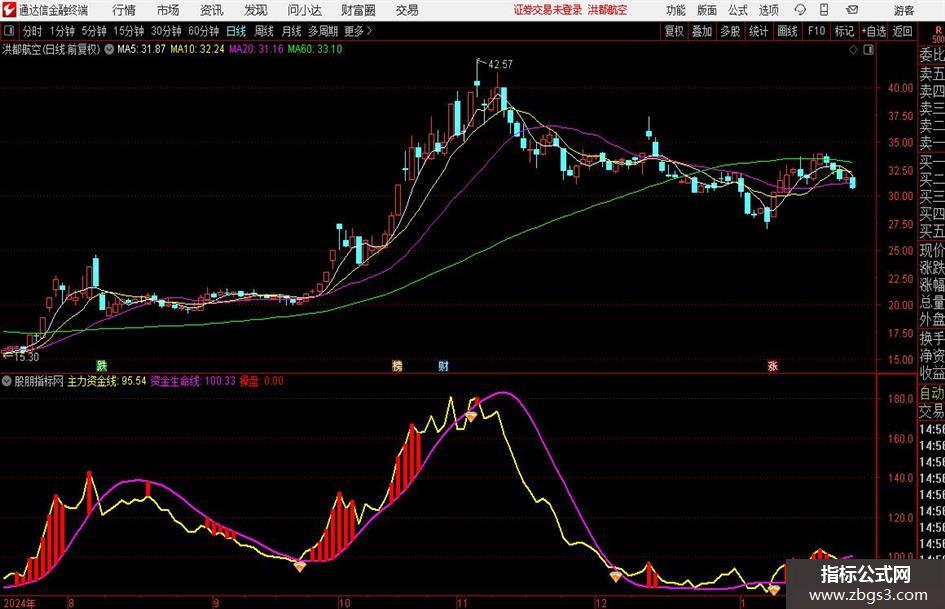Click the MA20: 31.16 label
Image resolution: width=945 pixels, height=609 pixels.
pos(256,49)
